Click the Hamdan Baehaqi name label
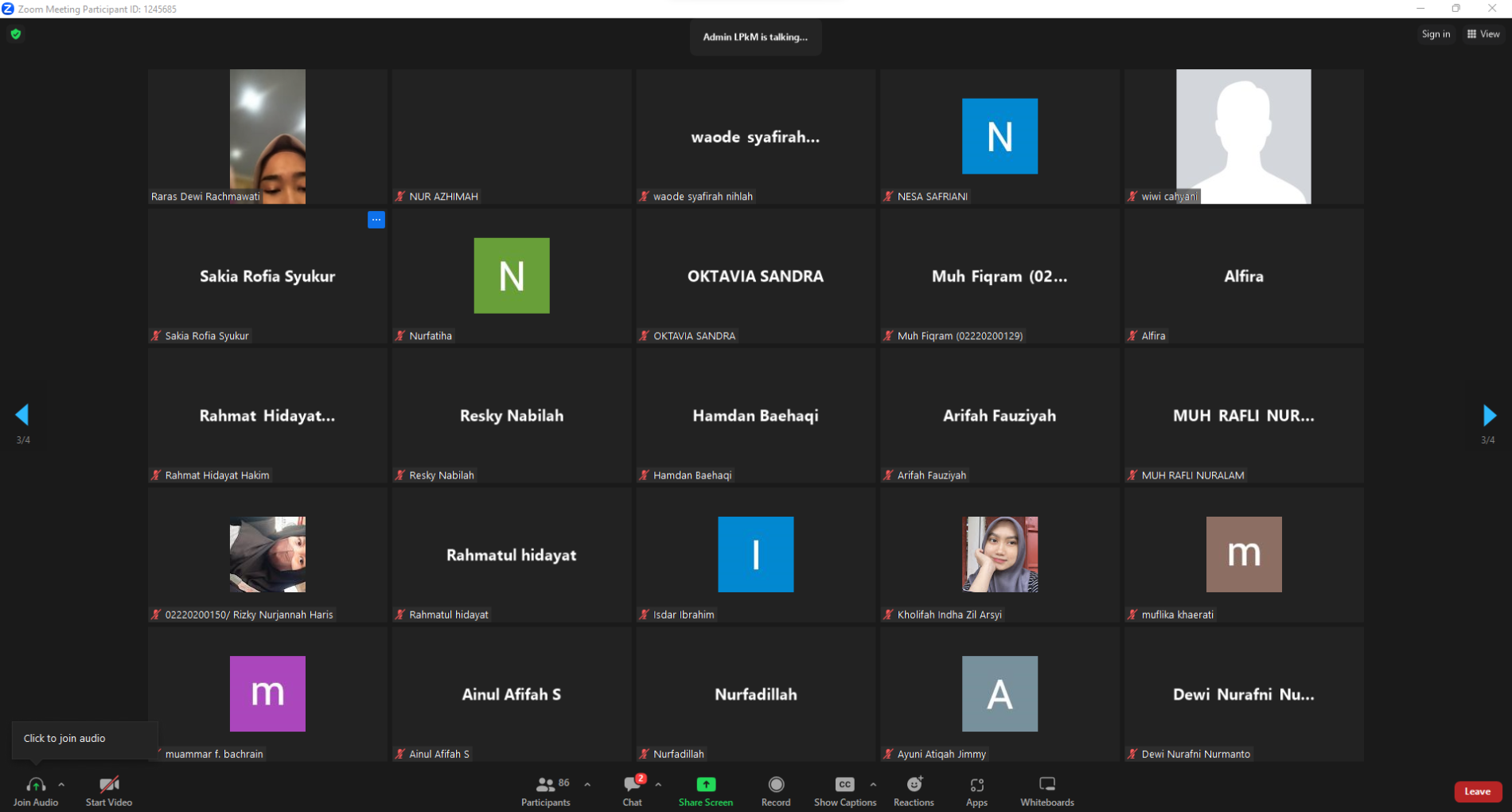This screenshot has height=812, width=1512. (692, 475)
